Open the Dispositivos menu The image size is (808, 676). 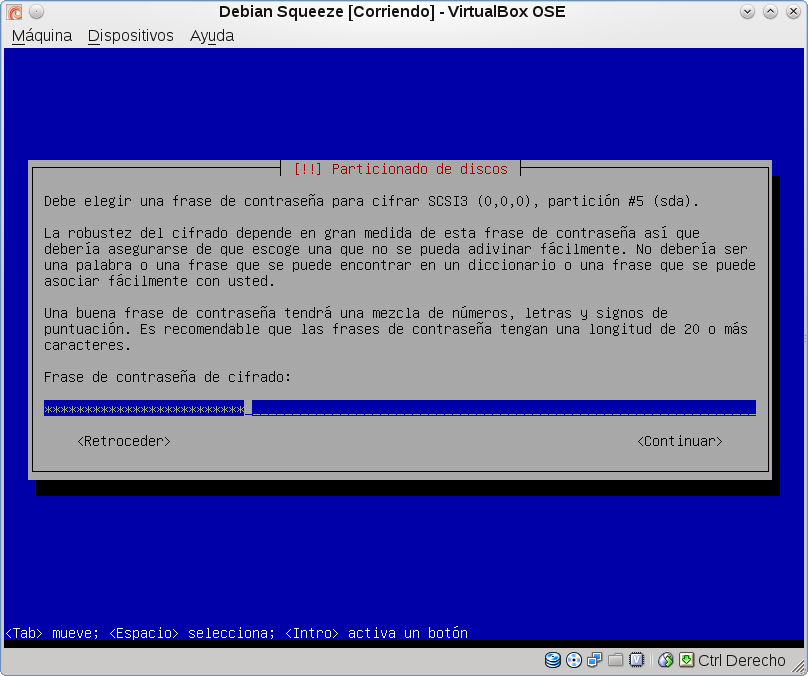[130, 36]
